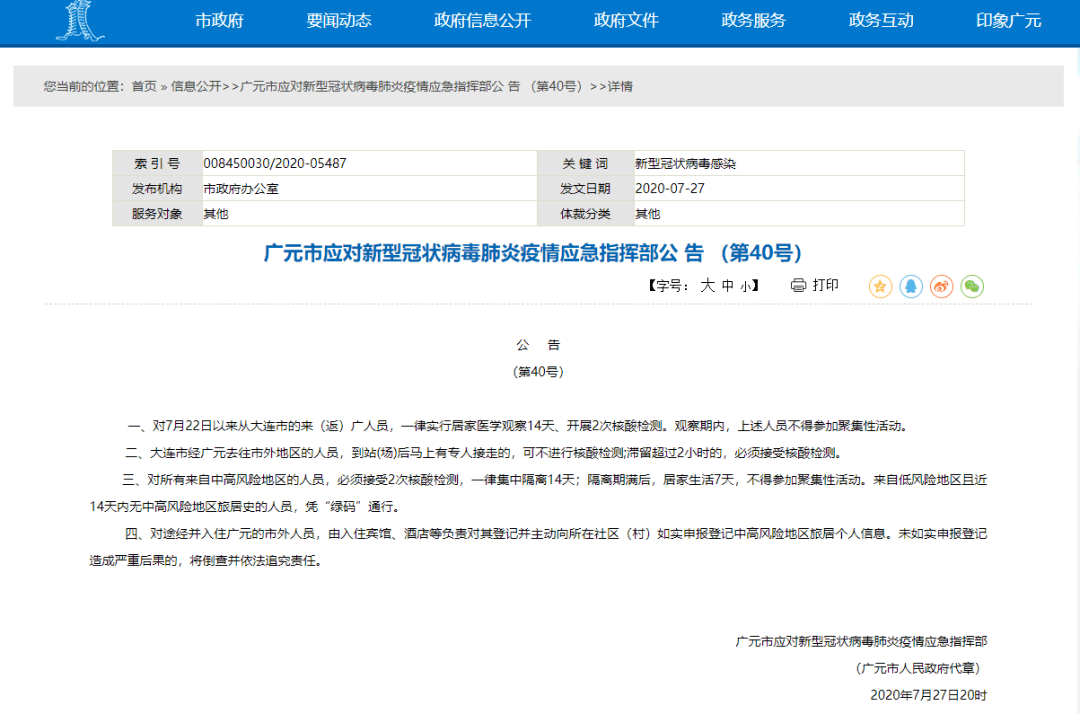This screenshot has width=1080, height=714.
Task: Click 发布机构 label cell
Action: (x=157, y=189)
